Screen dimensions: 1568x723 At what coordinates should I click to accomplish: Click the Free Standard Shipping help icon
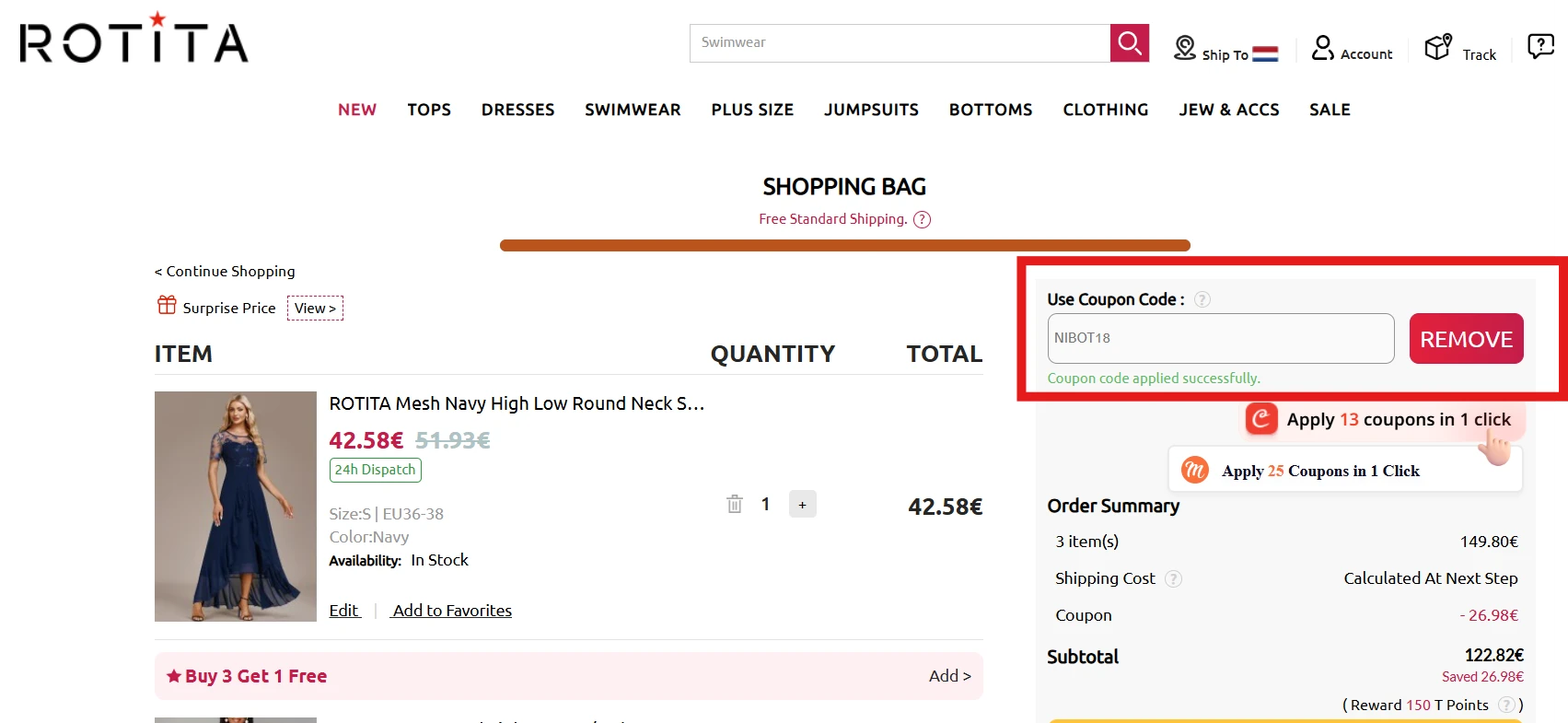pyautogui.click(x=922, y=219)
